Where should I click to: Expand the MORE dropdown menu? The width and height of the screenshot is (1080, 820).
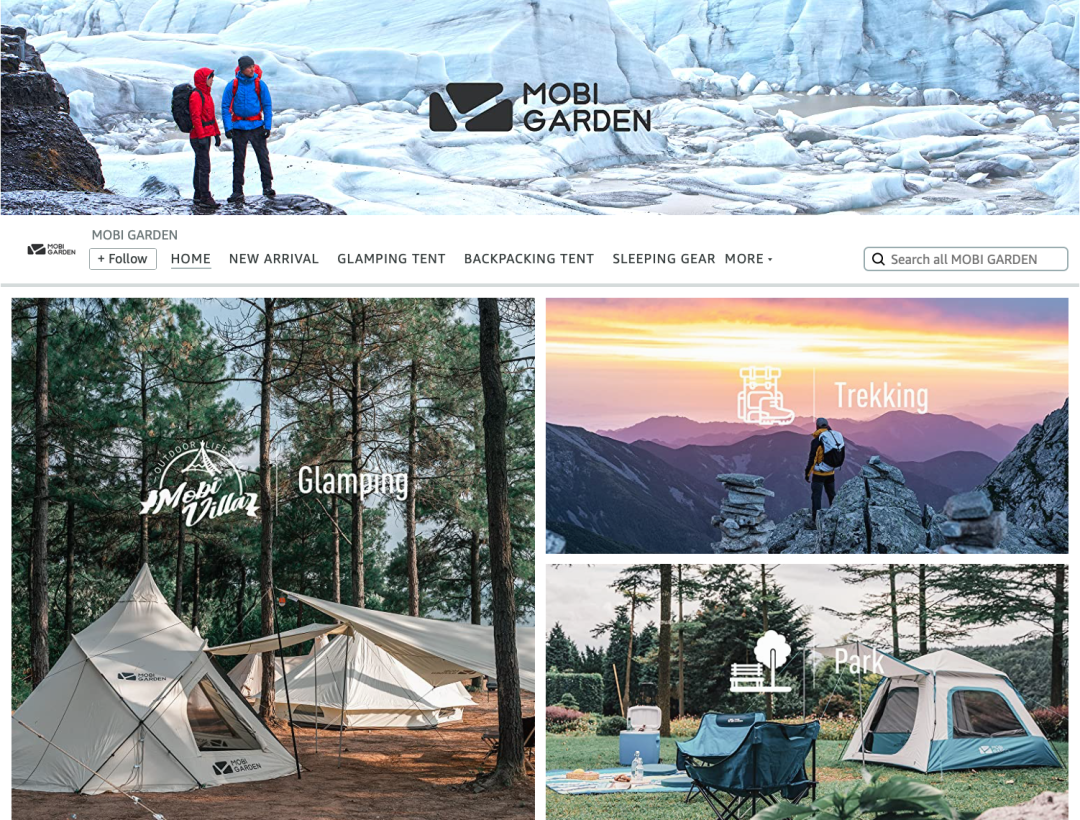[x=748, y=259]
